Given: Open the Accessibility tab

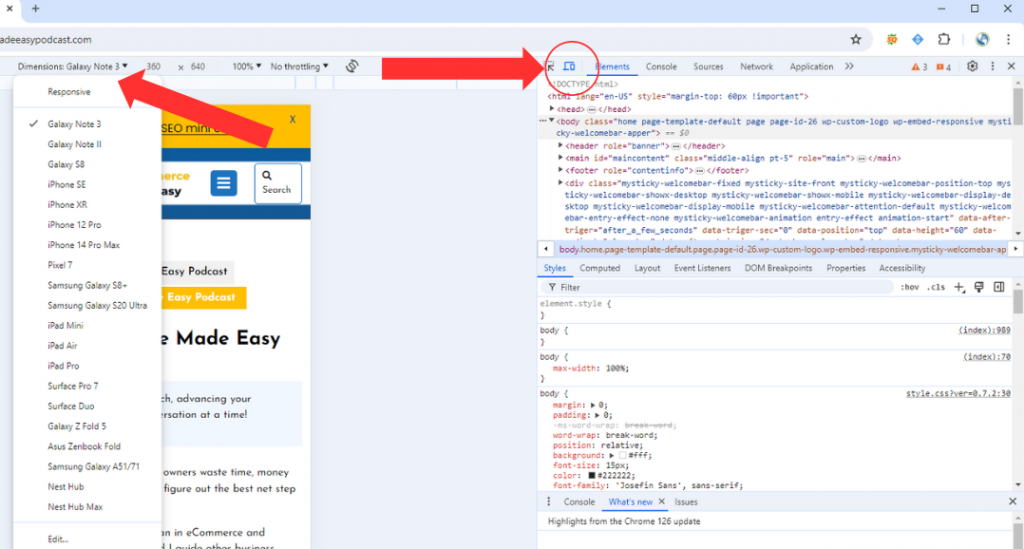Looking at the screenshot, I should pyautogui.click(x=902, y=268).
